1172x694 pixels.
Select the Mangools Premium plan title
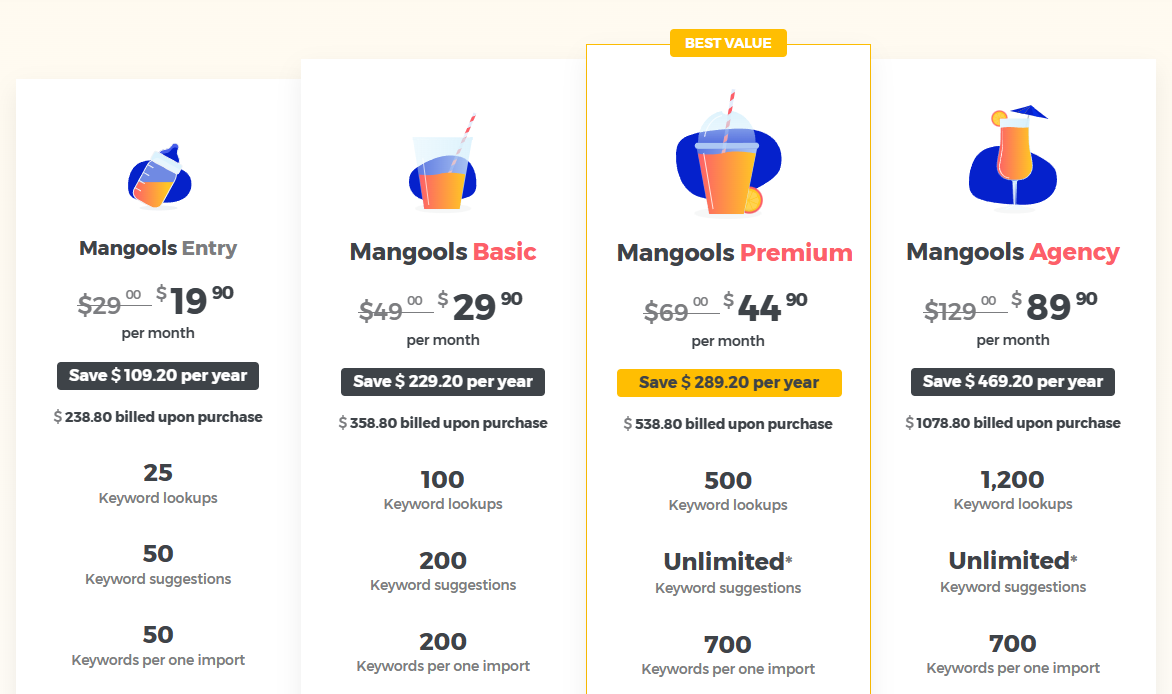(x=734, y=253)
